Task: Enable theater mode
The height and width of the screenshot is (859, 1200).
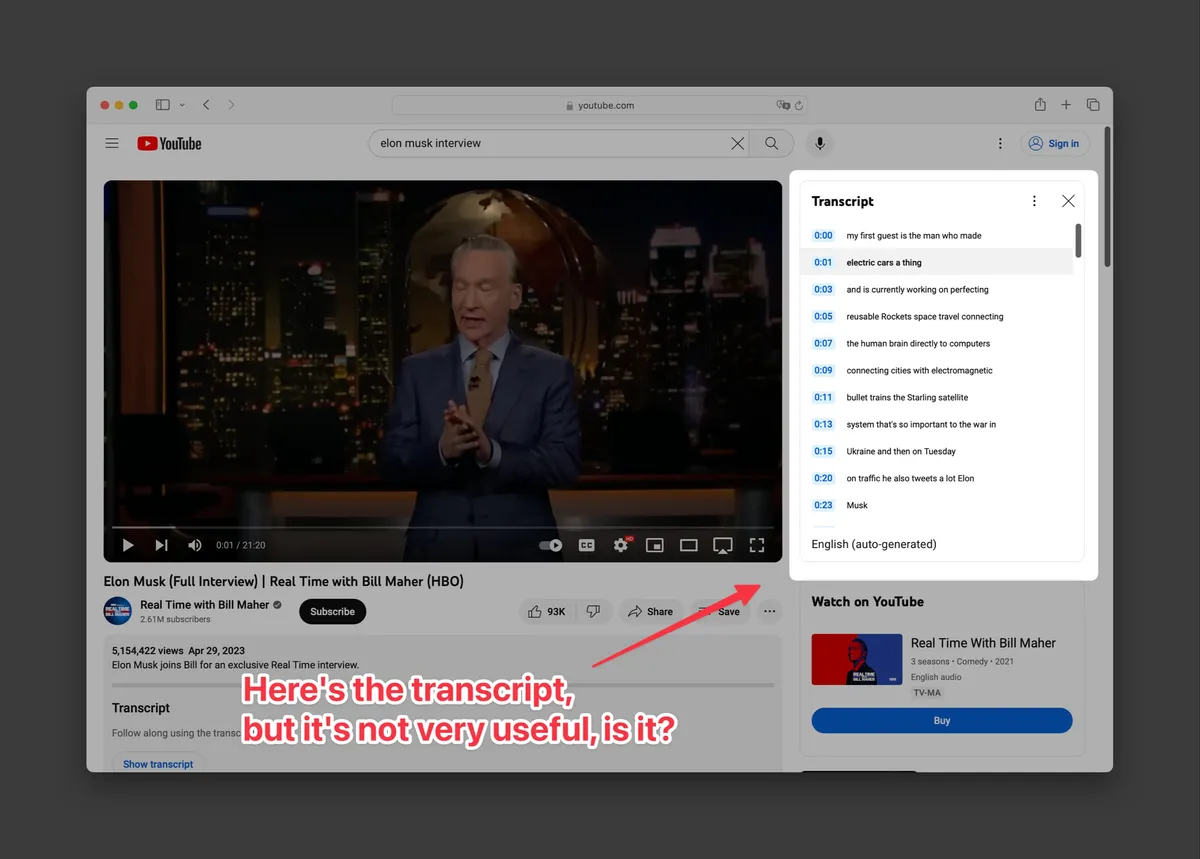Action: tap(689, 545)
